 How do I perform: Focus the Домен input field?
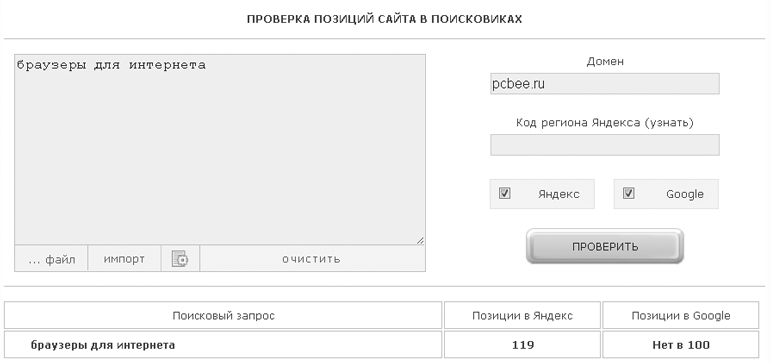(x=605, y=84)
